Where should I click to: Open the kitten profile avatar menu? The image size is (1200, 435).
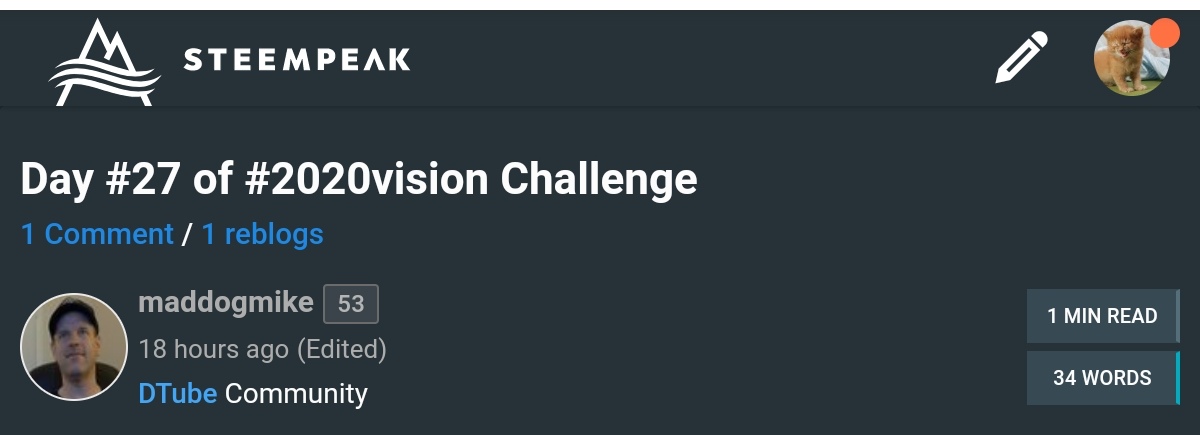(x=1131, y=59)
